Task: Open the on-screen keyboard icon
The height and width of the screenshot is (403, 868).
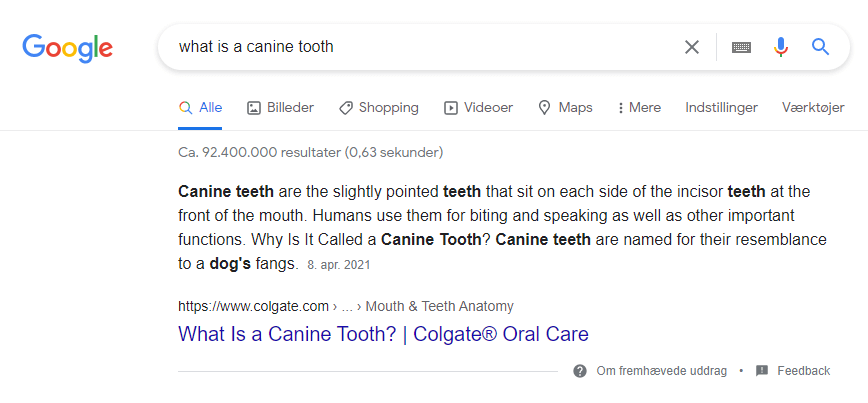Action: coord(741,47)
